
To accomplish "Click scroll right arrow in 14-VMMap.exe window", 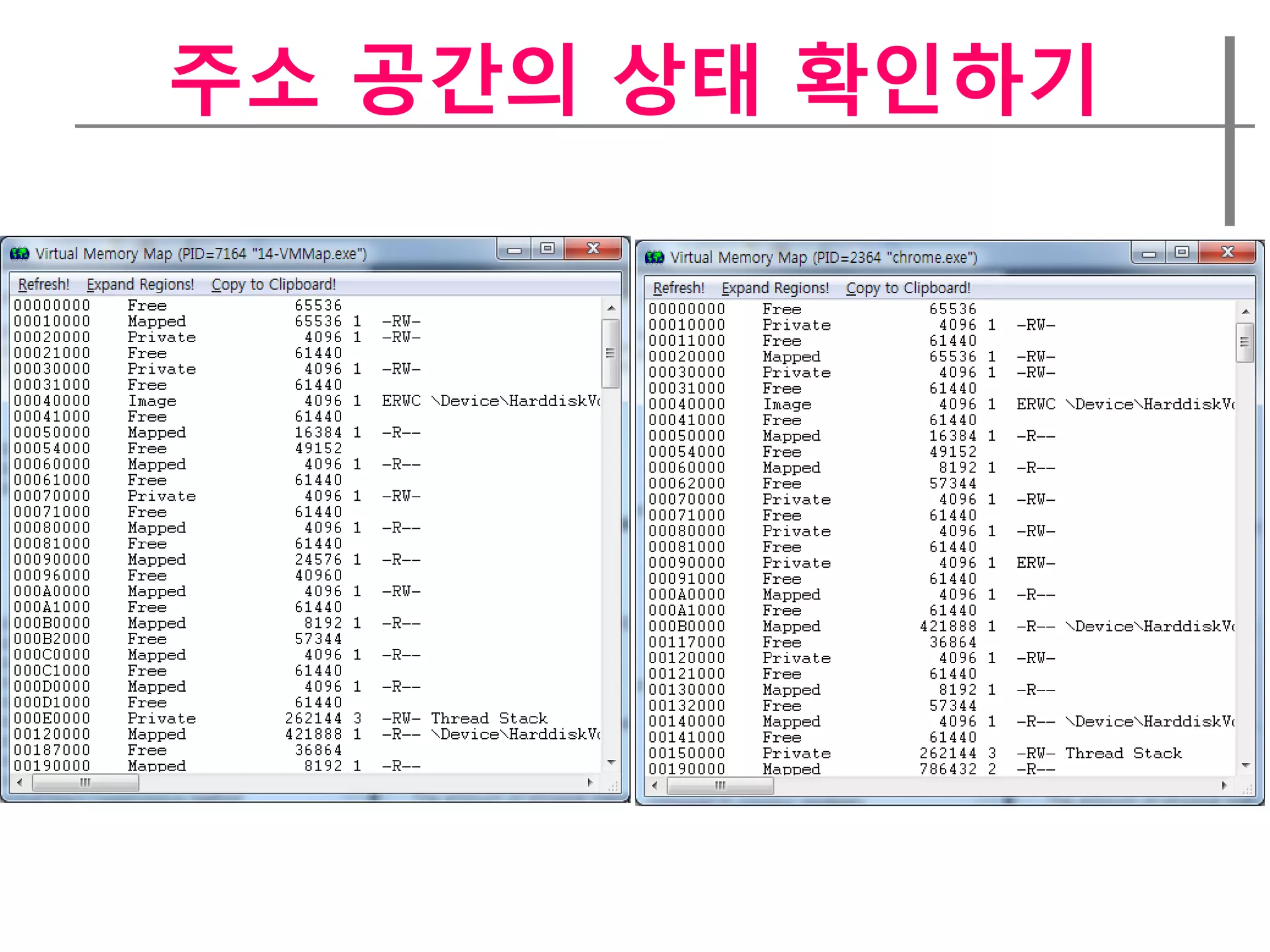I will click(x=590, y=783).
